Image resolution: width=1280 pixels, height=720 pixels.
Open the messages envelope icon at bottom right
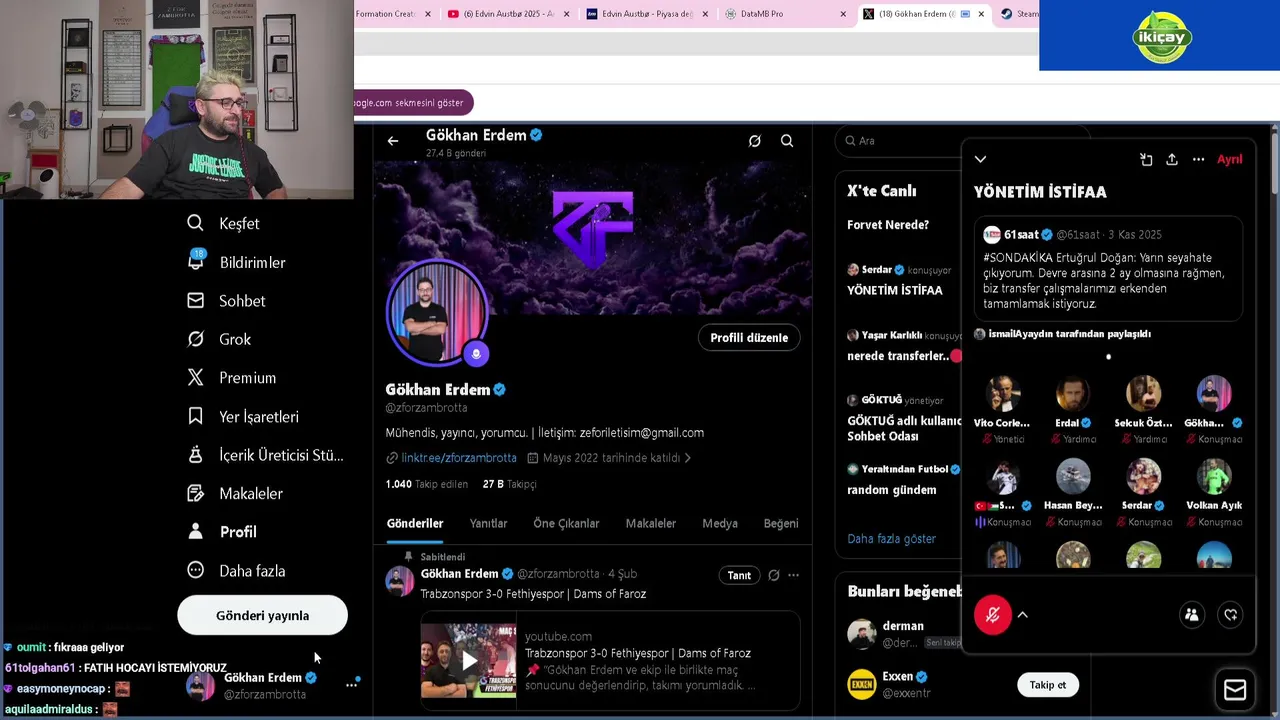coord(1235,690)
